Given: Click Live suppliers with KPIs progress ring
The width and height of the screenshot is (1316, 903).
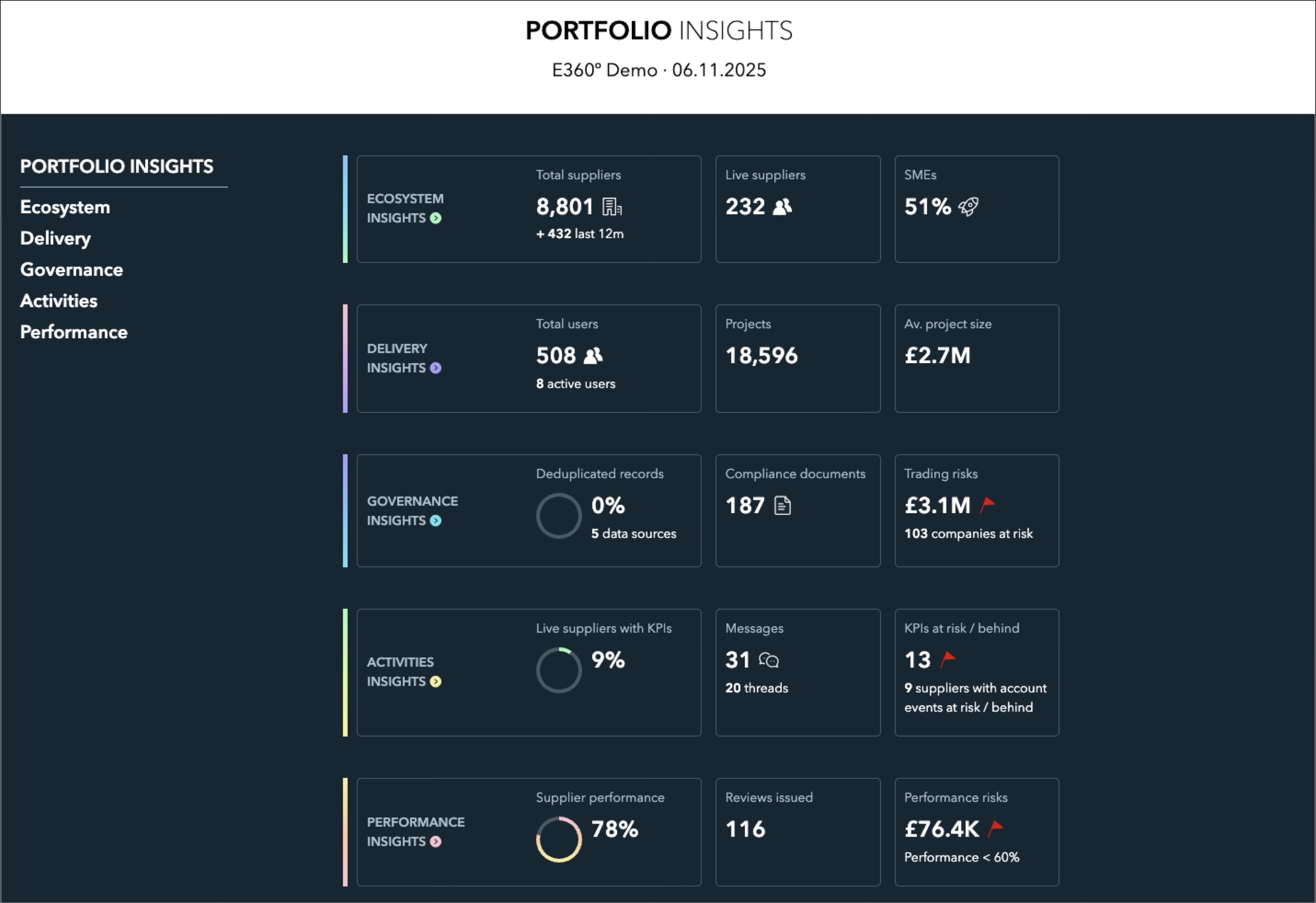Looking at the screenshot, I should coord(559,670).
